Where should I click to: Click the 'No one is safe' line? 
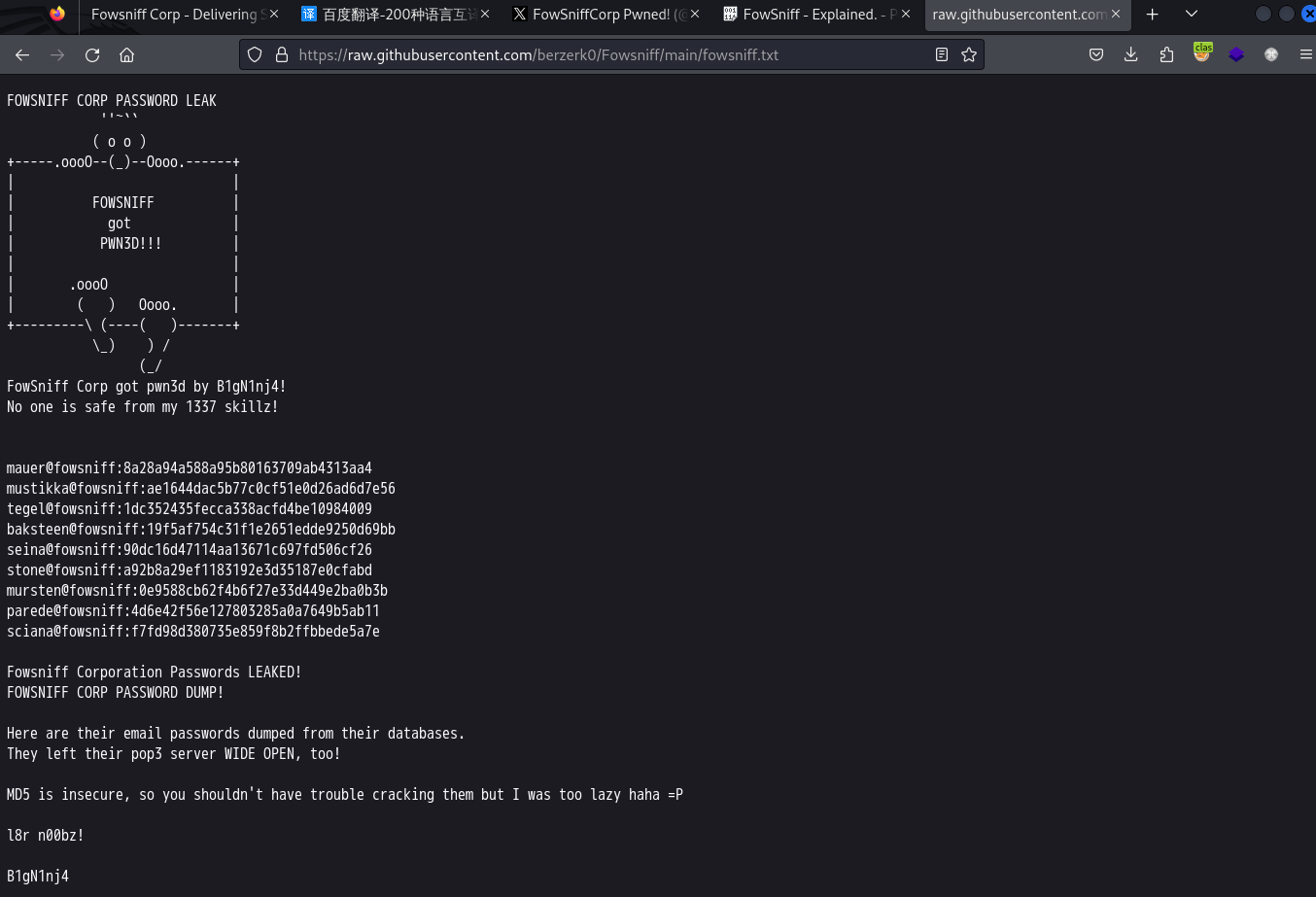[143, 407]
